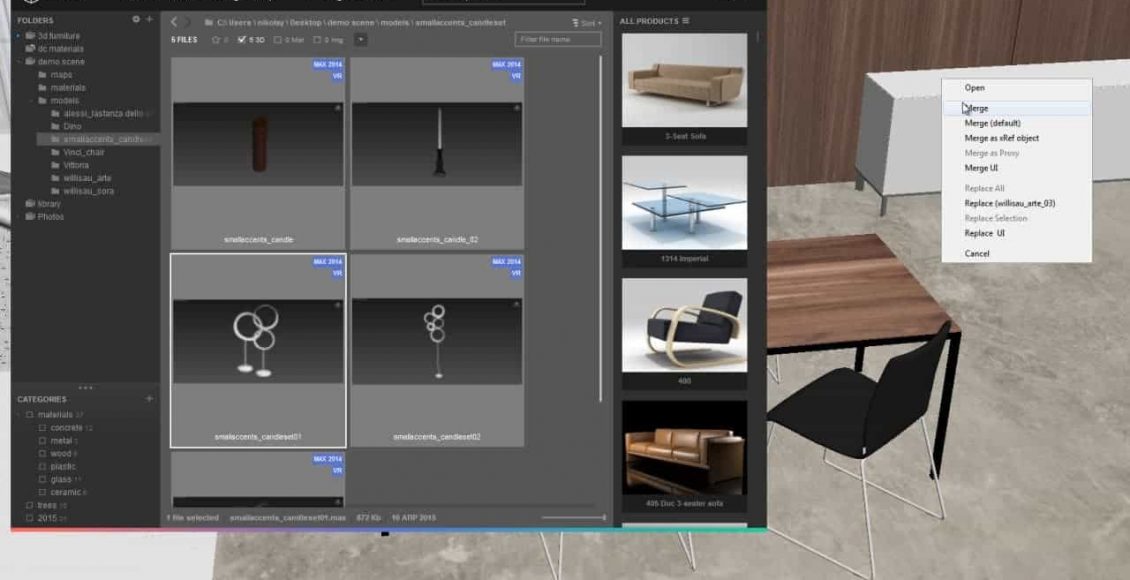Screen dimensions: 1130x580
Task: Click the 3d furniture folder icon
Action: tap(30, 35)
